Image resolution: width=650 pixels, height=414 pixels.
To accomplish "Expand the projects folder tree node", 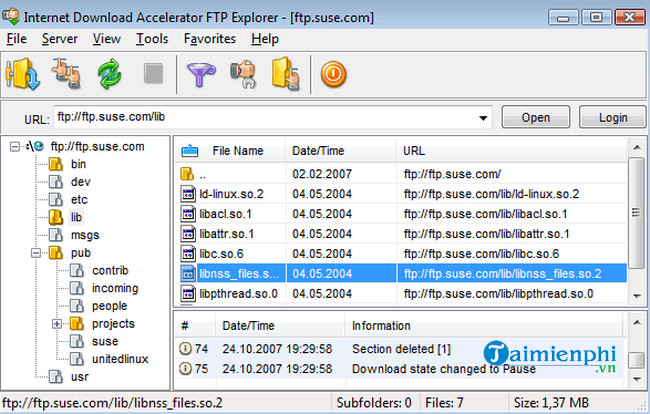I will pos(57,324).
